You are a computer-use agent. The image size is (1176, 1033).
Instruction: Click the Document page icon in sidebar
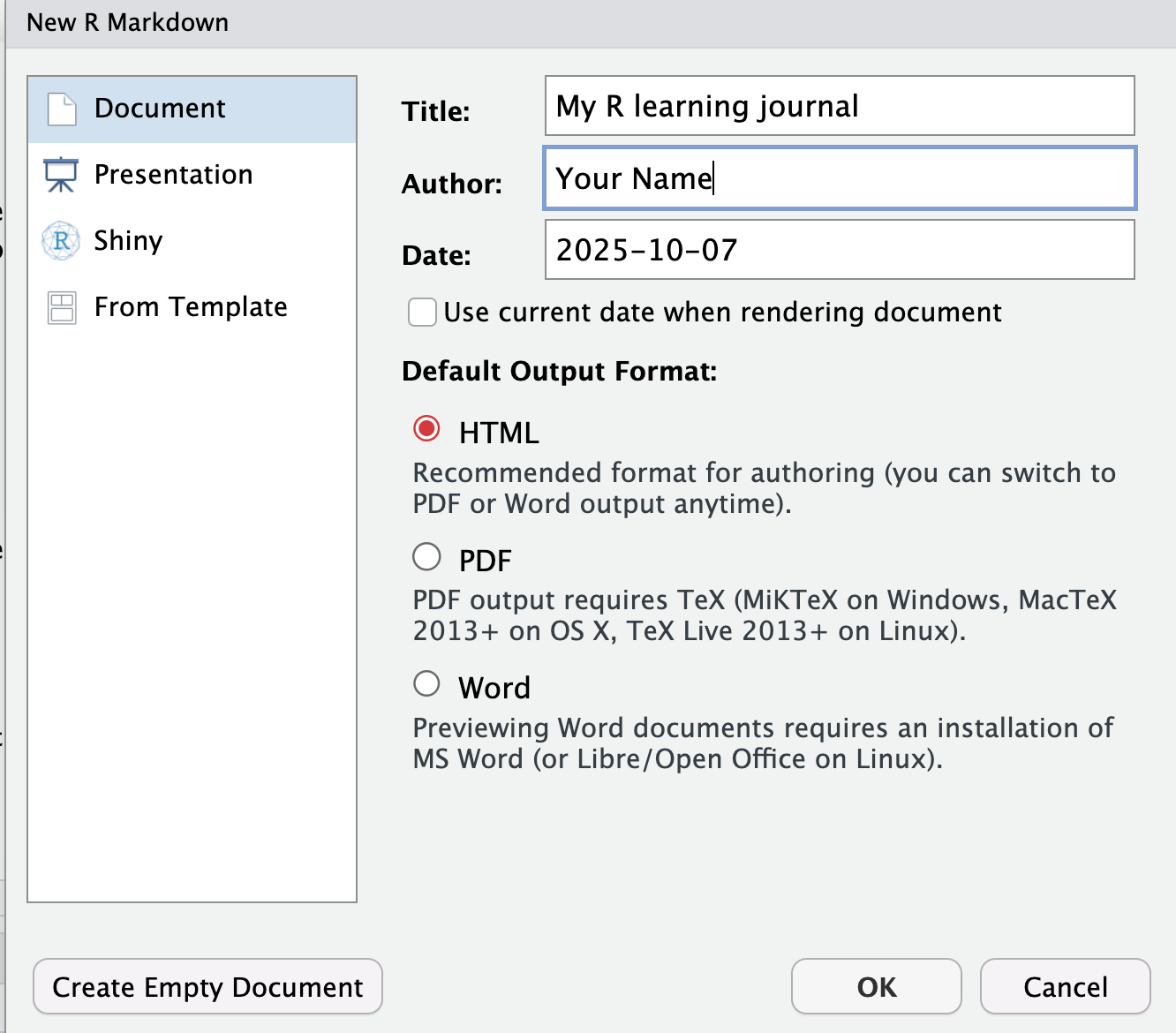[x=62, y=109]
